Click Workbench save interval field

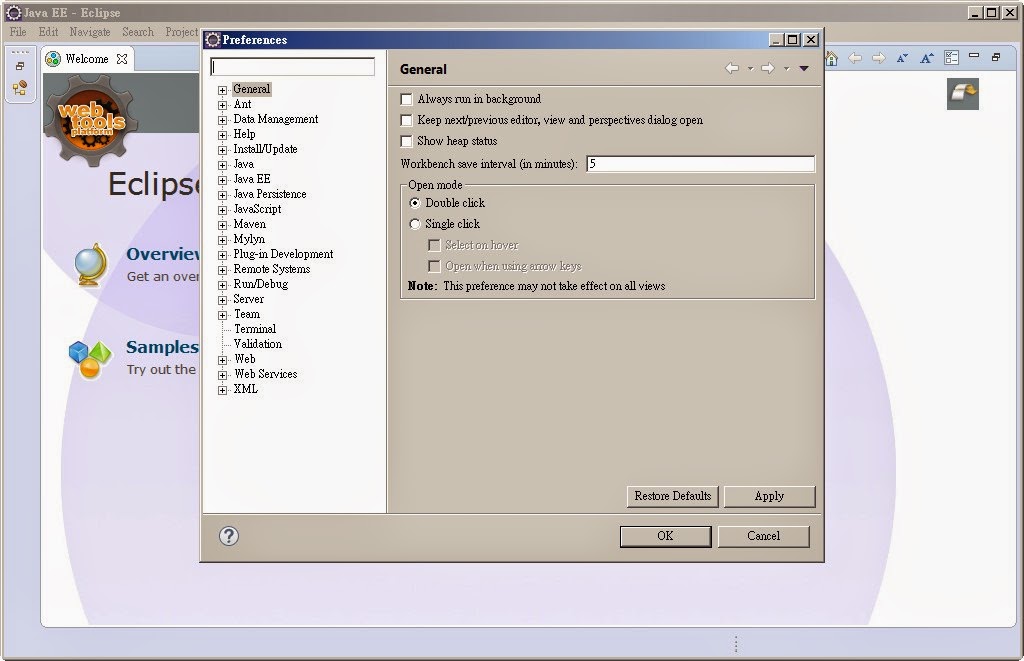(x=701, y=164)
